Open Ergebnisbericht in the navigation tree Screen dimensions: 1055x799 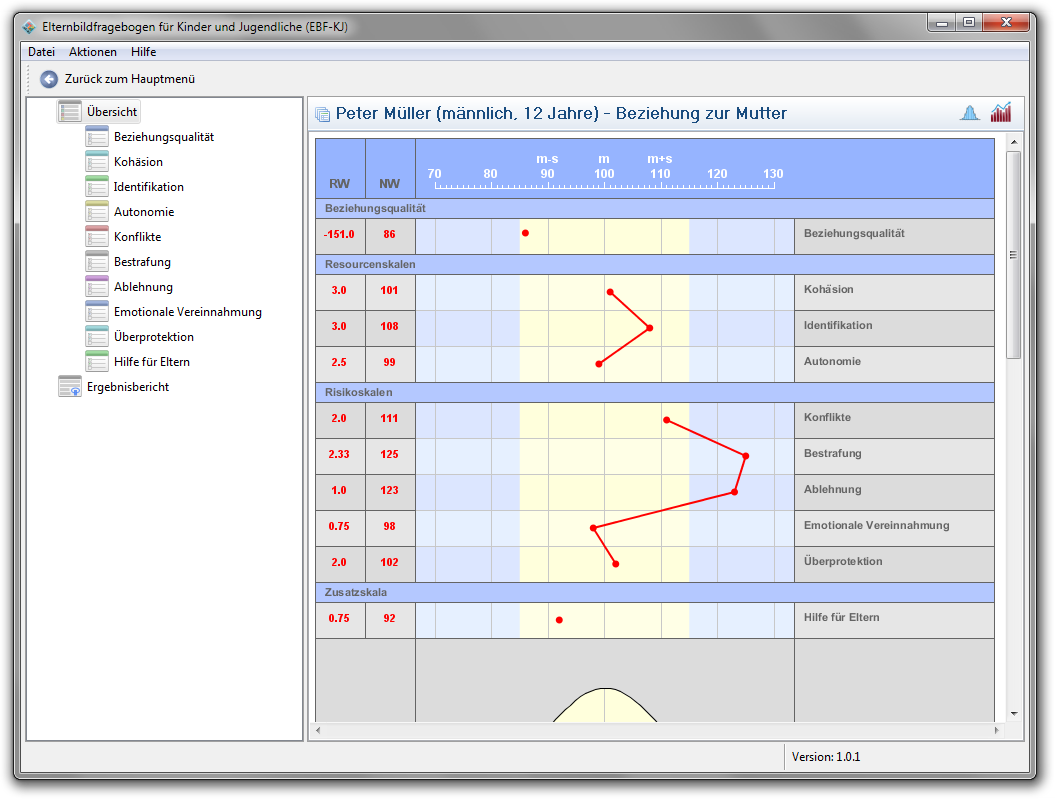(128, 387)
